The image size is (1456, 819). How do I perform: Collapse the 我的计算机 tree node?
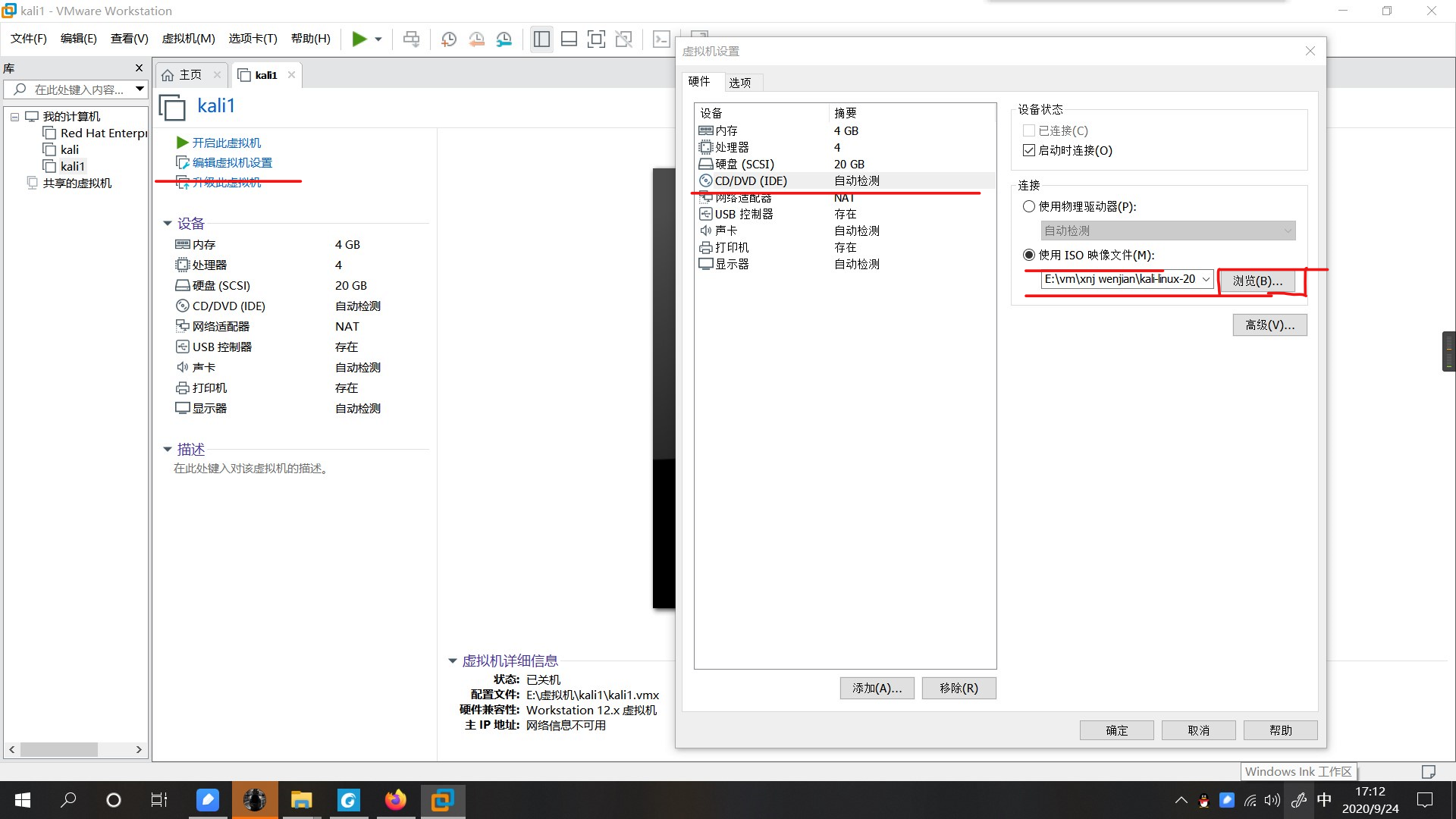(14, 117)
